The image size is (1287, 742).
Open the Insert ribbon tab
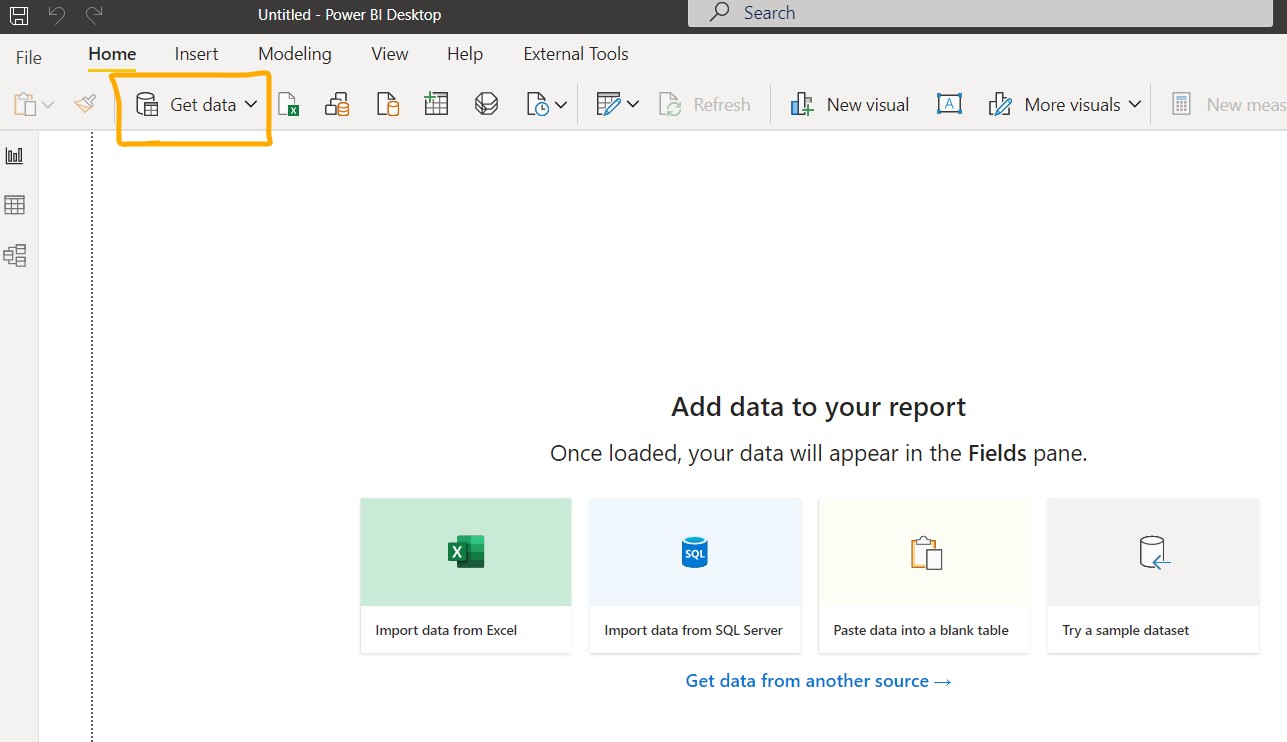(196, 54)
